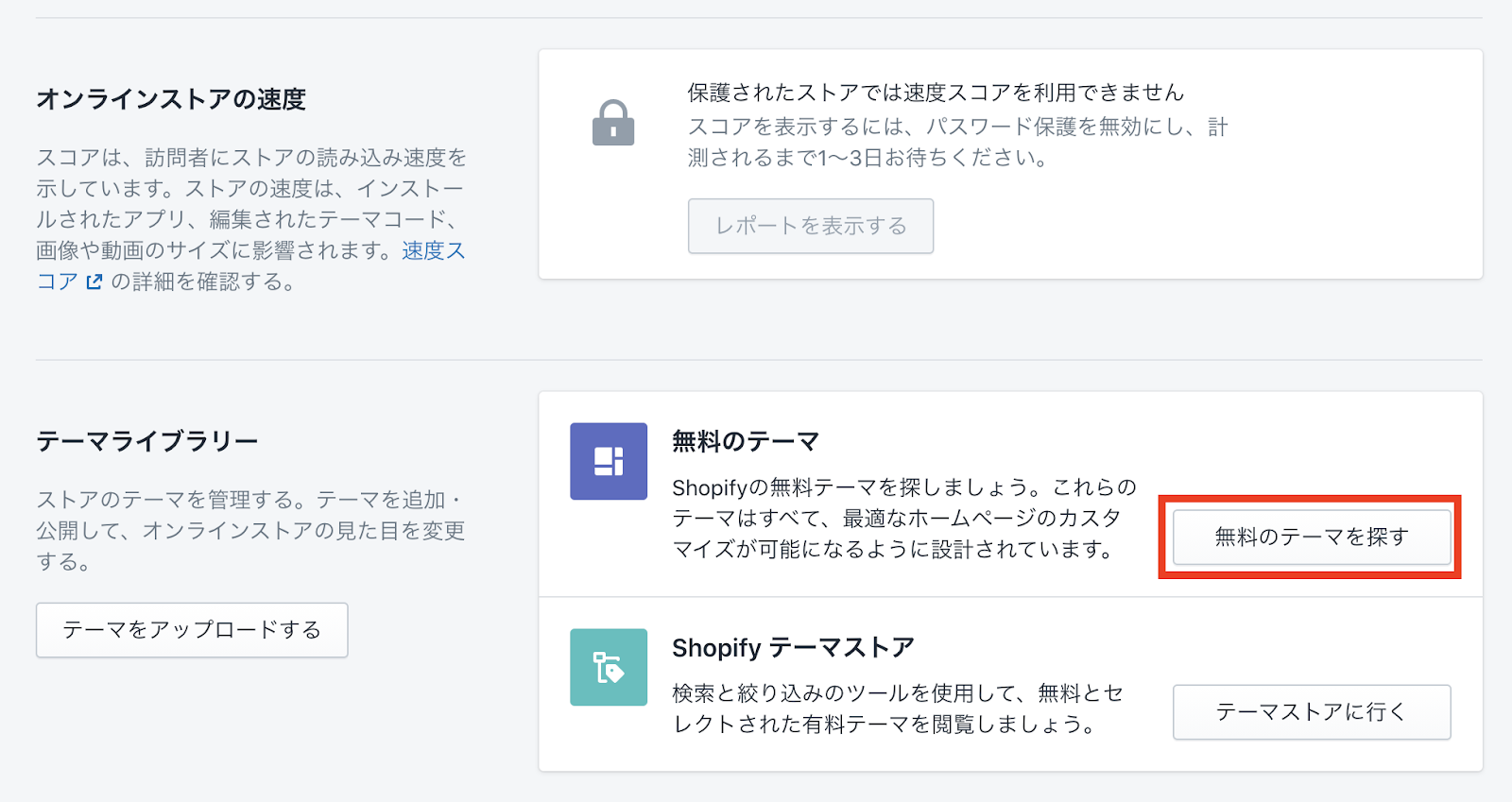Click the 保護されたストアでは速度スコアを利用できません message
This screenshot has width=1512, height=802.
pos(935,93)
